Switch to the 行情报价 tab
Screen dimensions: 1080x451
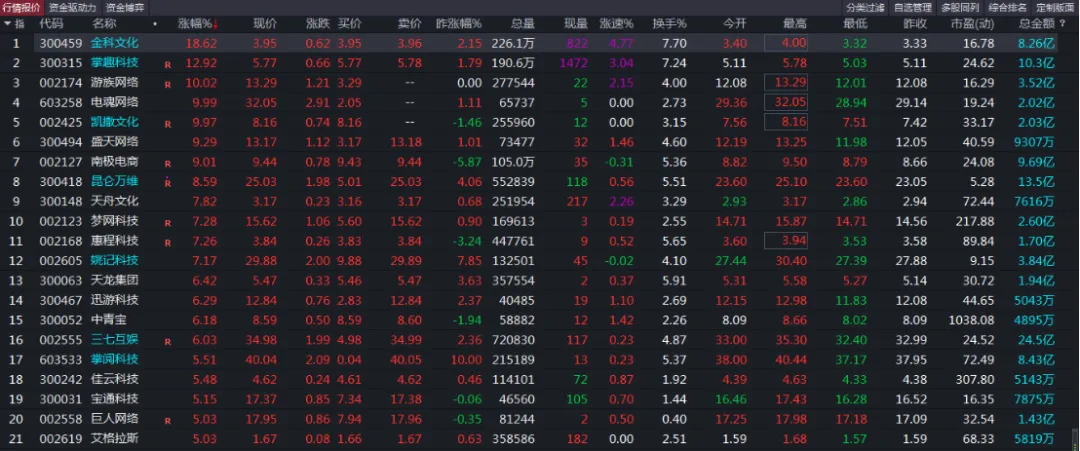(x=22, y=8)
